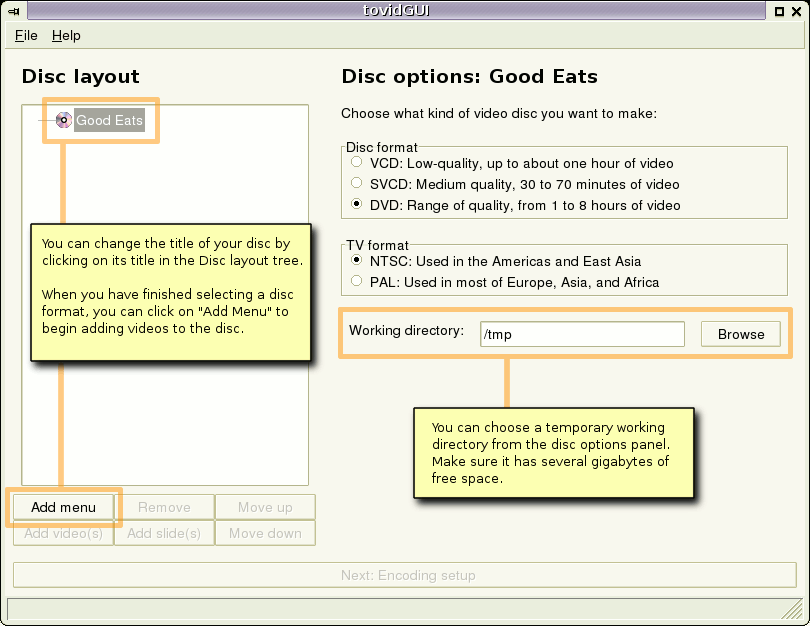Image resolution: width=810 pixels, height=626 pixels.
Task: Click the Add video(s) button
Action: pyautogui.click(x=63, y=533)
